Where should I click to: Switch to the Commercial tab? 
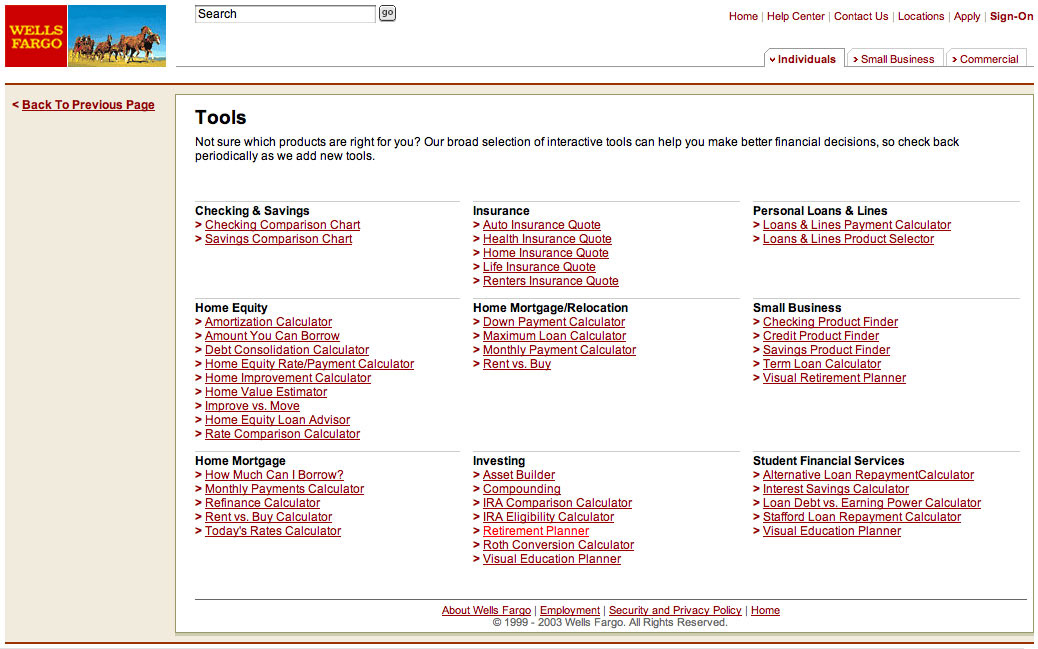click(x=986, y=58)
